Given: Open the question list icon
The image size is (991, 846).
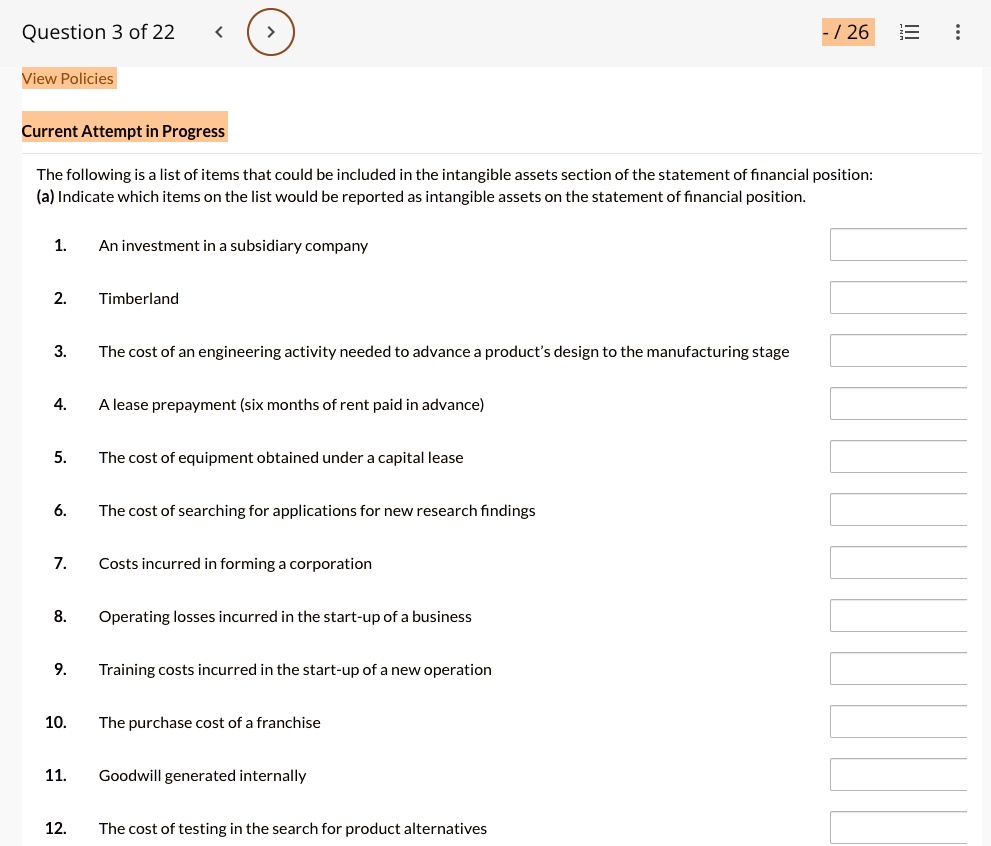Looking at the screenshot, I should (909, 32).
